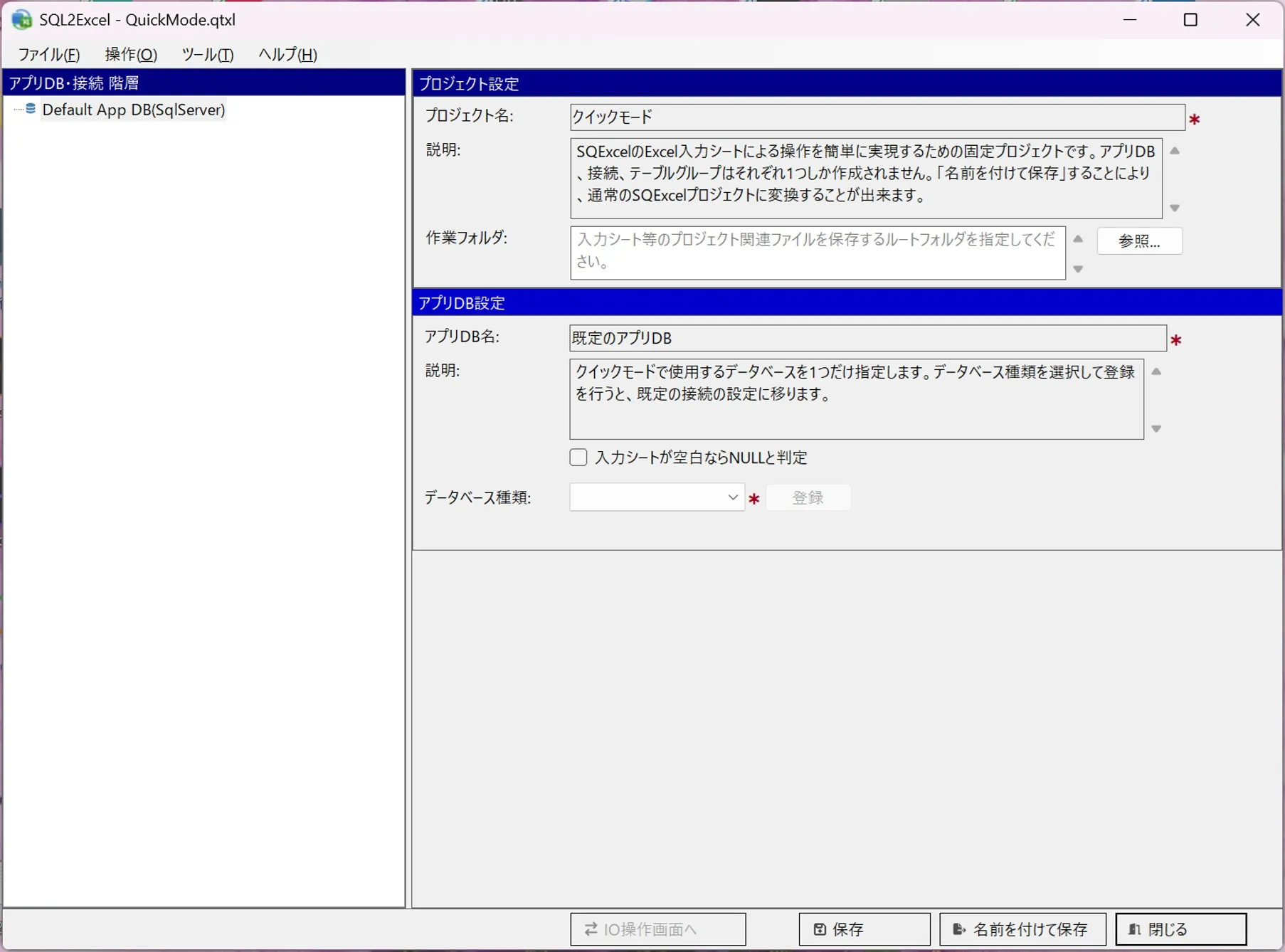1285x952 pixels.
Task: Click down arrow of アプリDB description
Action: coord(1156,429)
